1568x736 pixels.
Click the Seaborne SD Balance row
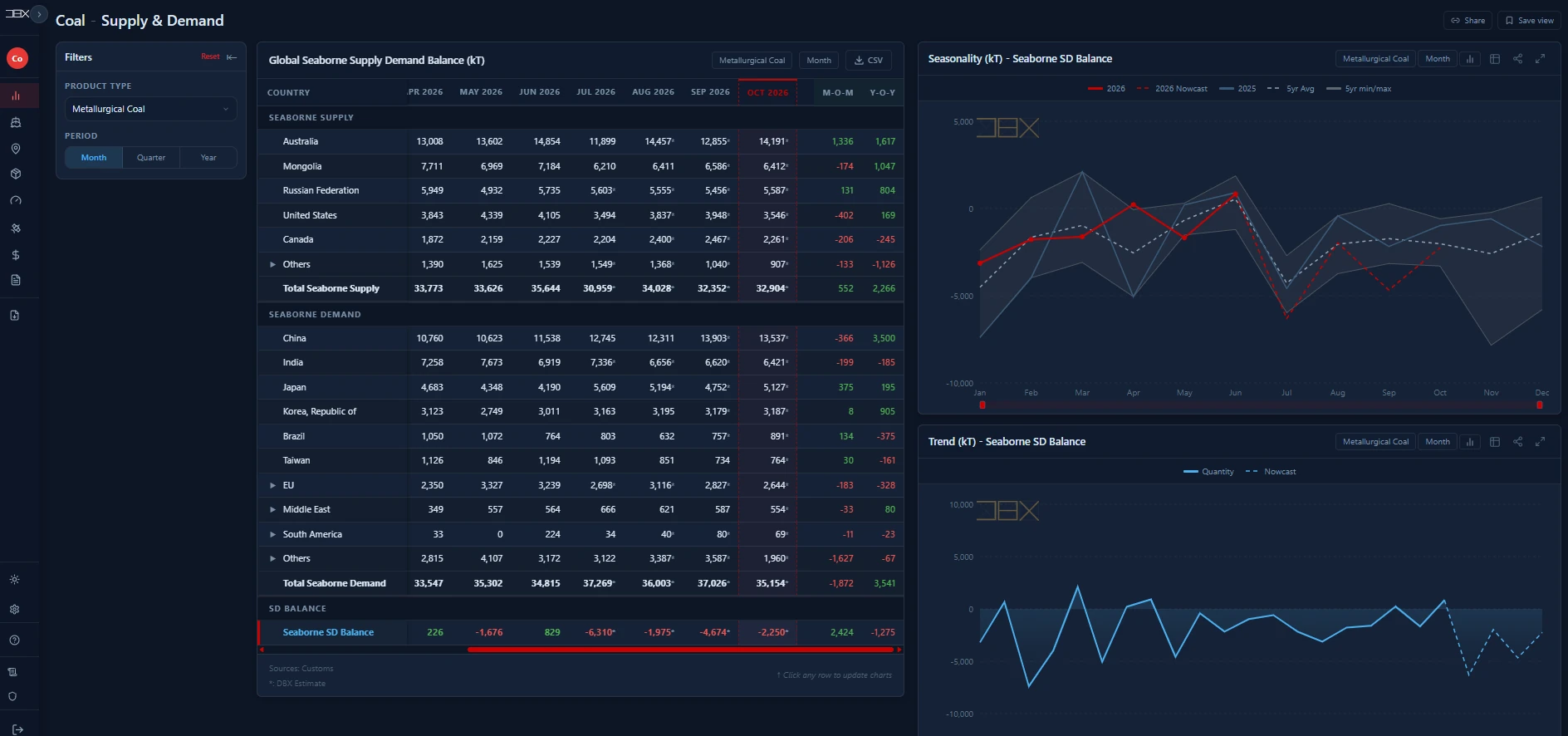click(581, 632)
